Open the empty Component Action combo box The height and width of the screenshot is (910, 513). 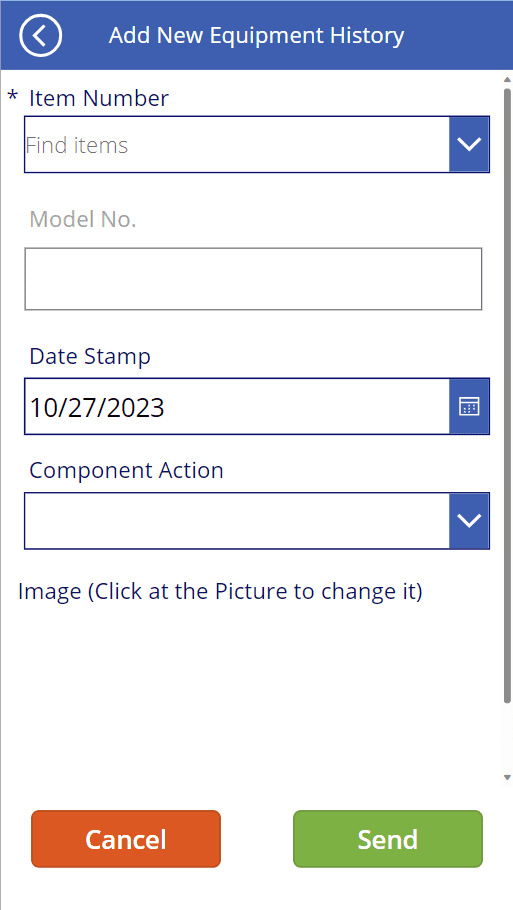tap(237, 521)
